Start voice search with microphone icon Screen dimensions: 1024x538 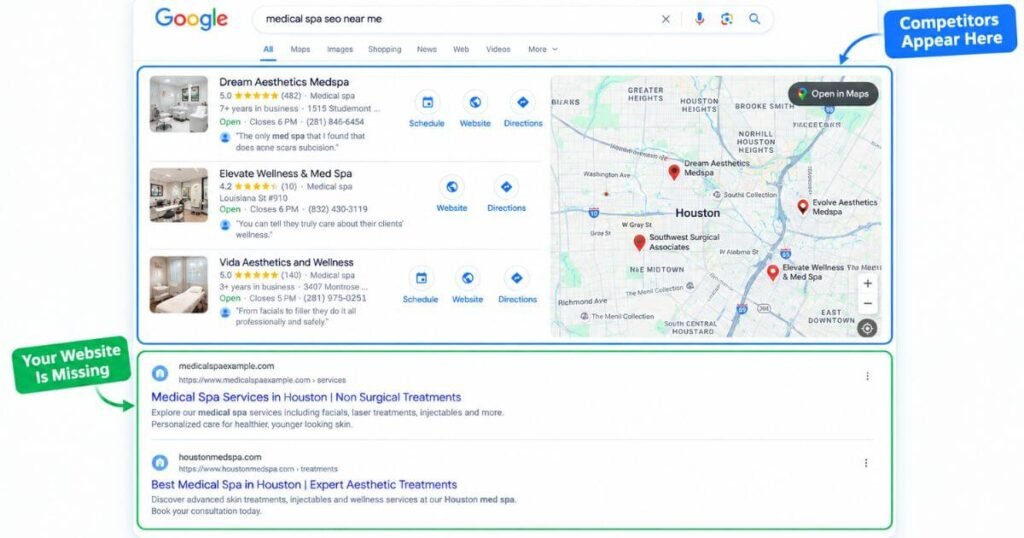pyautogui.click(x=699, y=19)
